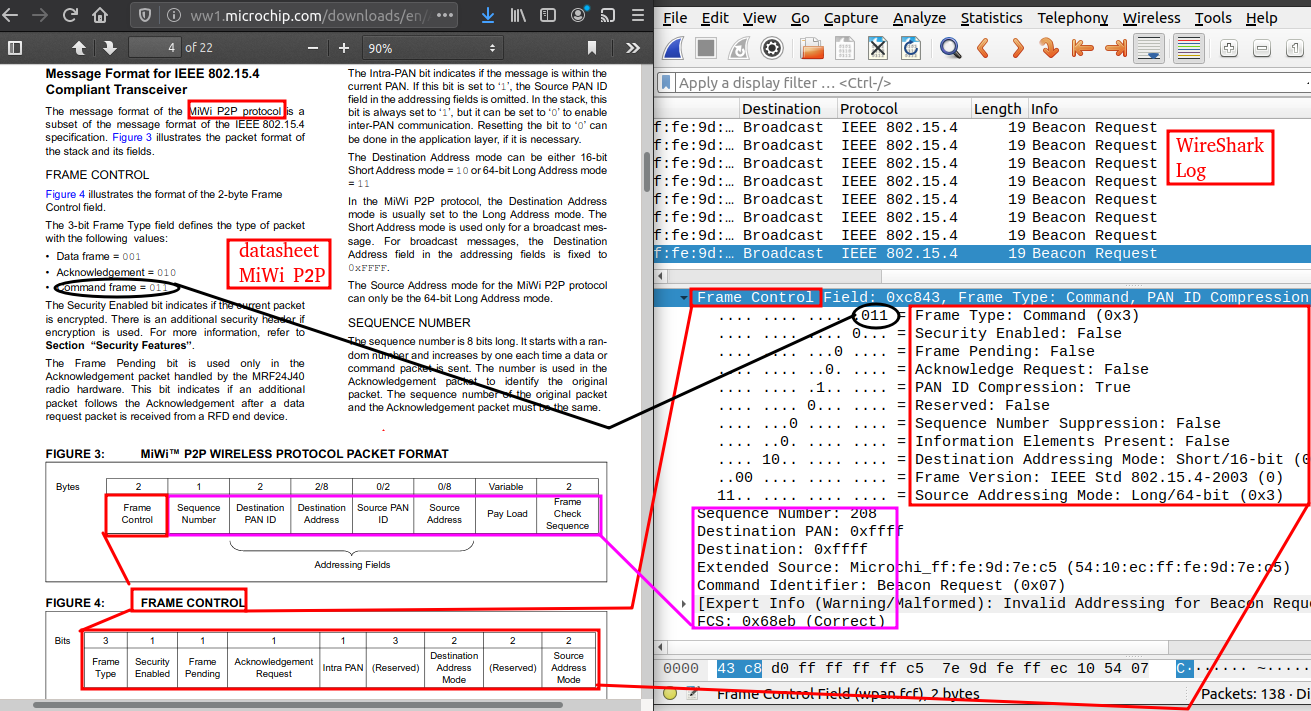1311x711 pixels.
Task: Start capture with the shark fin icon
Action: (673, 48)
